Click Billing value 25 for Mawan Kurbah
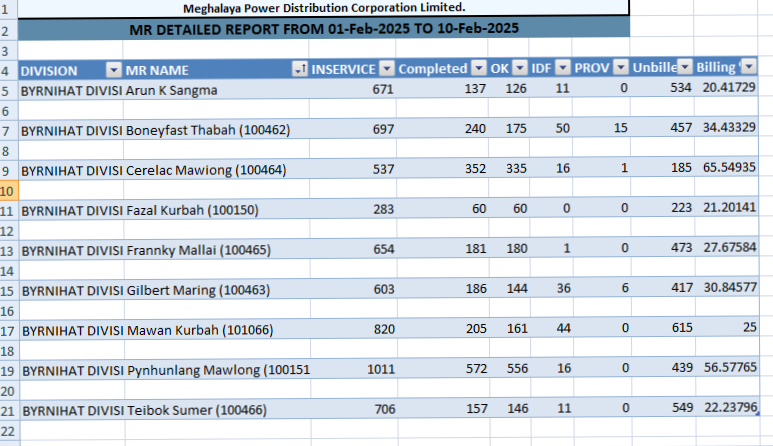The image size is (773, 446). point(727,327)
